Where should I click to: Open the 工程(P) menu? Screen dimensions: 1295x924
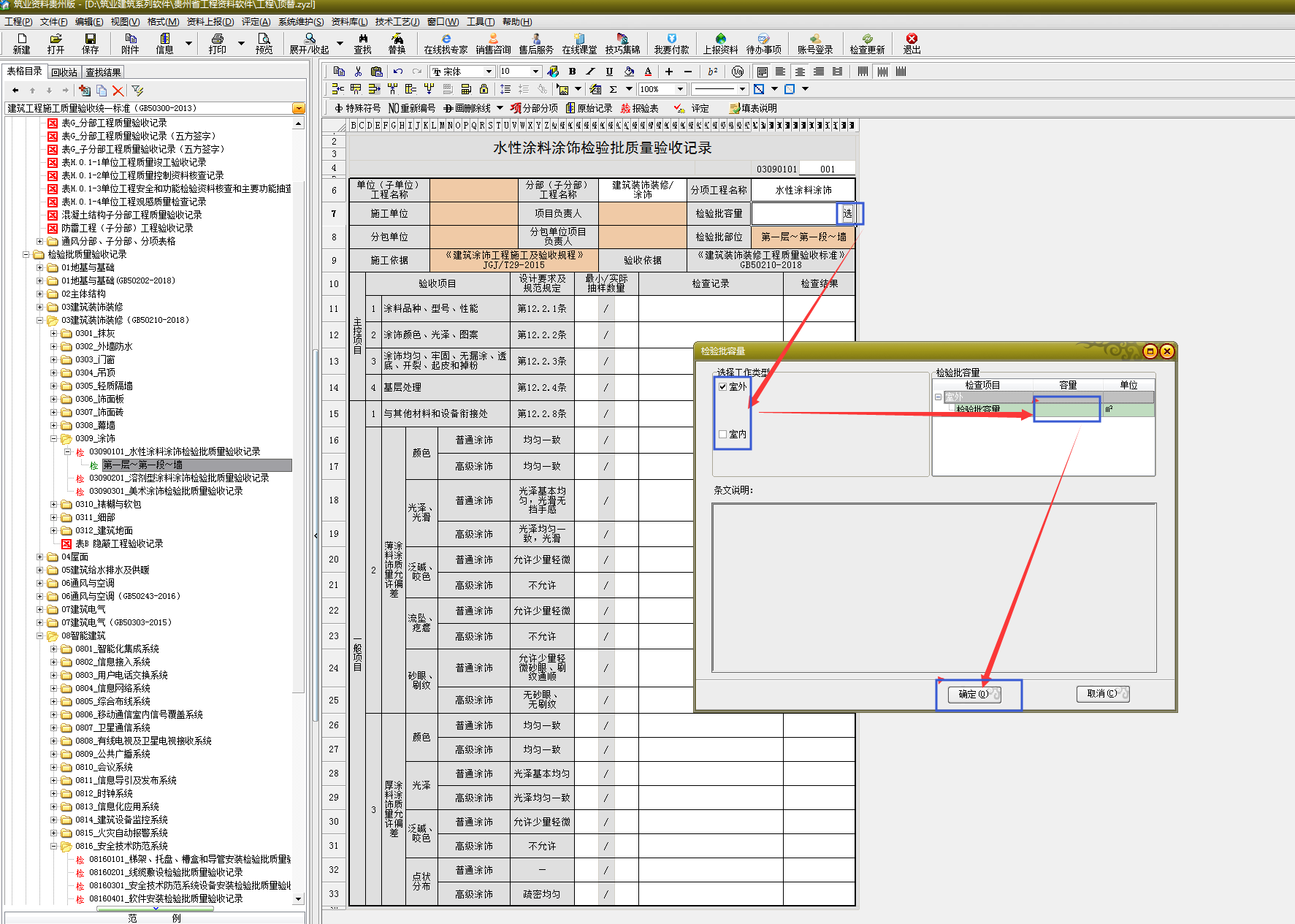(18, 22)
